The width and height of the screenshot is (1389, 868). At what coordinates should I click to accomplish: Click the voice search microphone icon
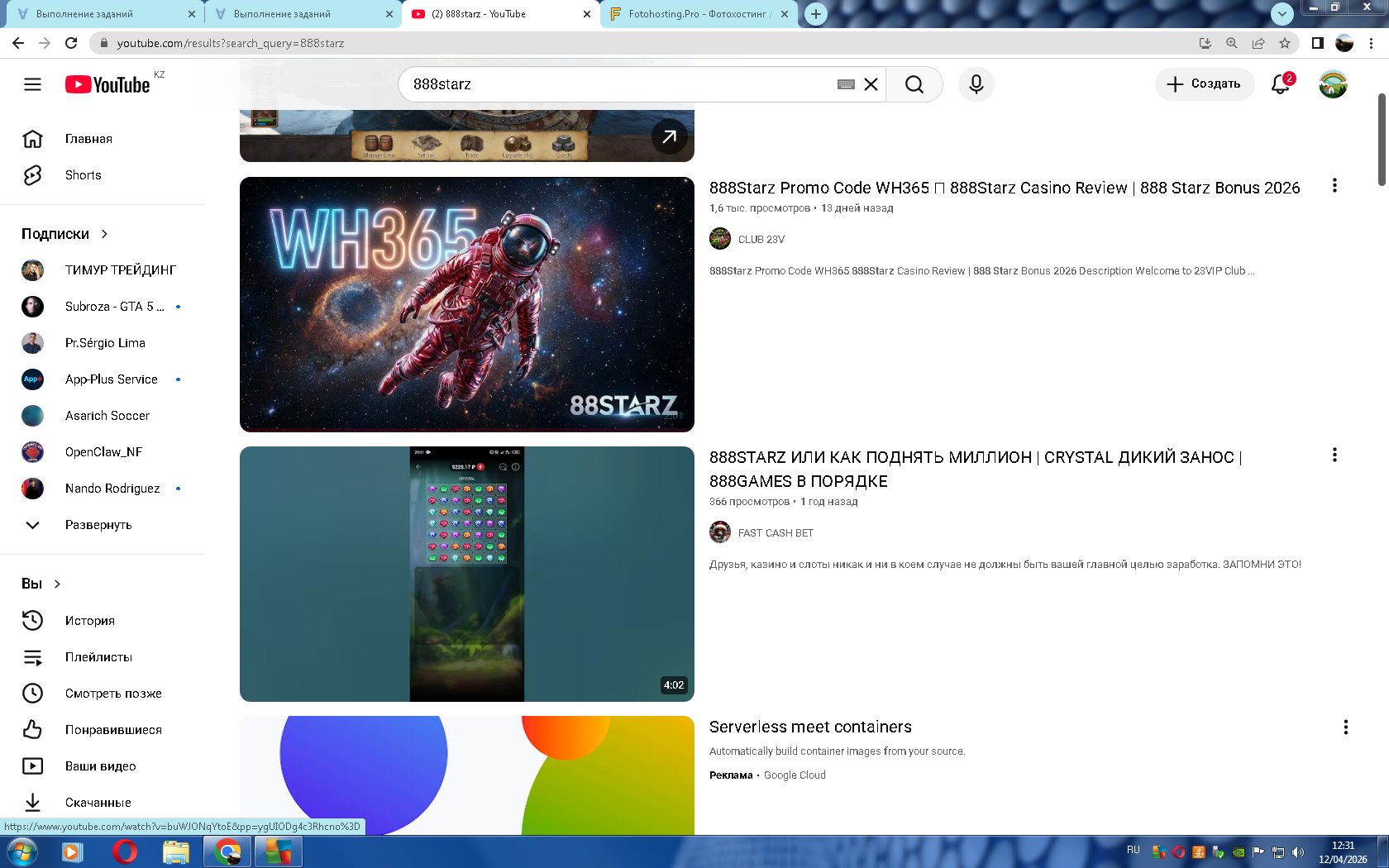tap(976, 84)
